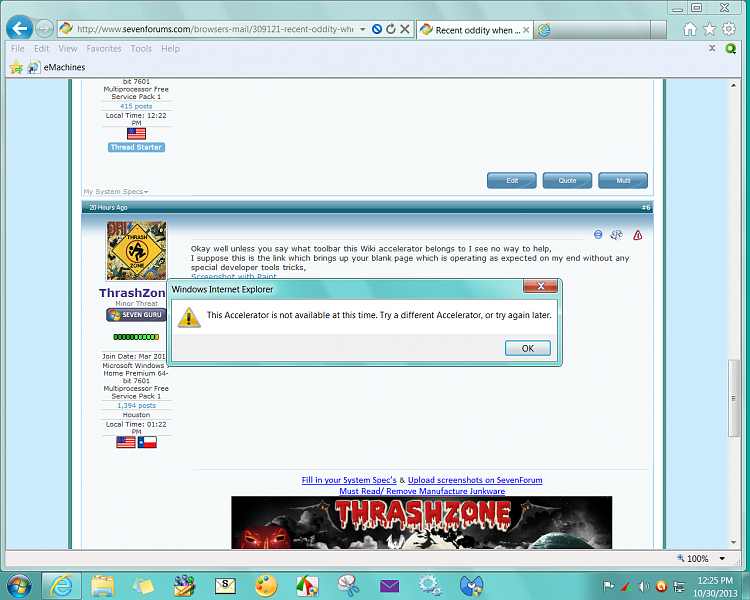The height and width of the screenshot is (600, 750).
Task: Click the volume speaker tray icon
Action: tap(644, 586)
